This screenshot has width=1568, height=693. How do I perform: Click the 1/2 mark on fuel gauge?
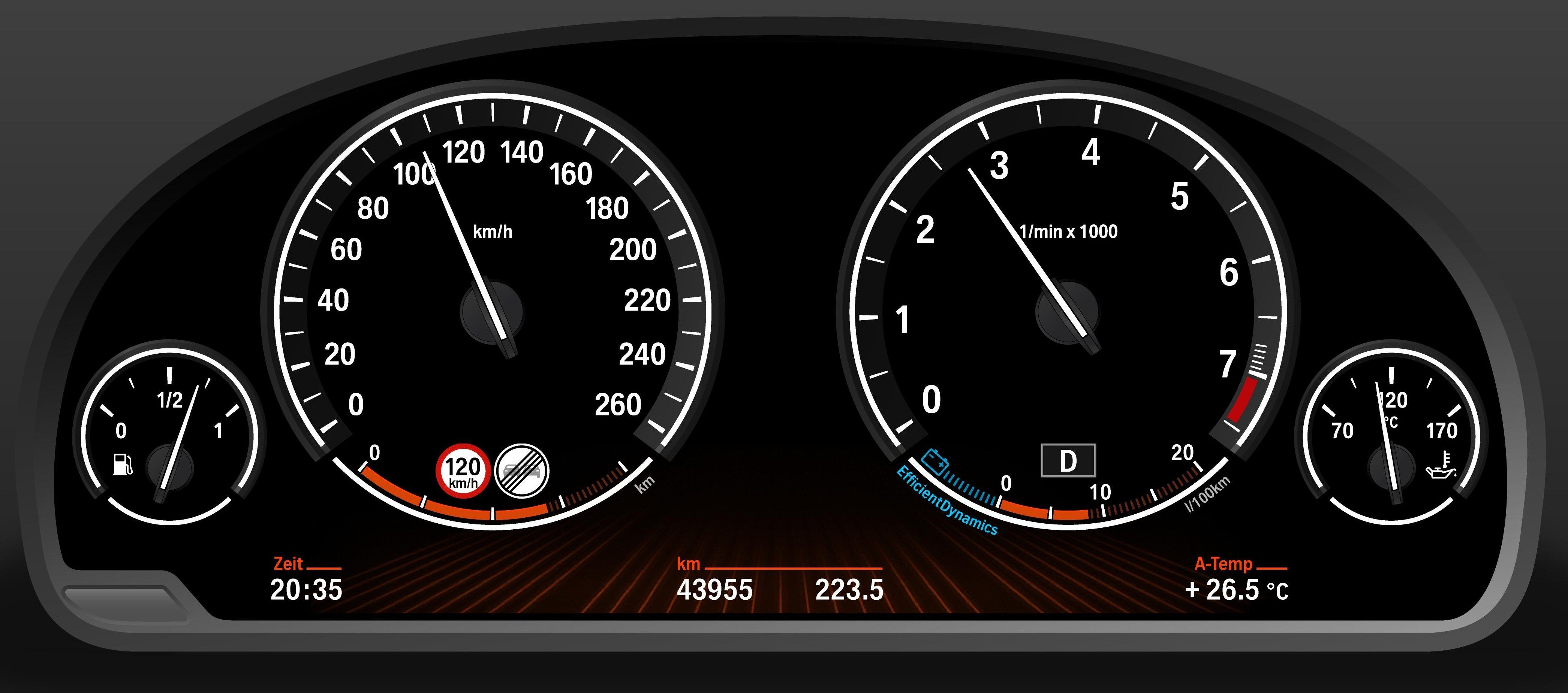click(x=170, y=400)
